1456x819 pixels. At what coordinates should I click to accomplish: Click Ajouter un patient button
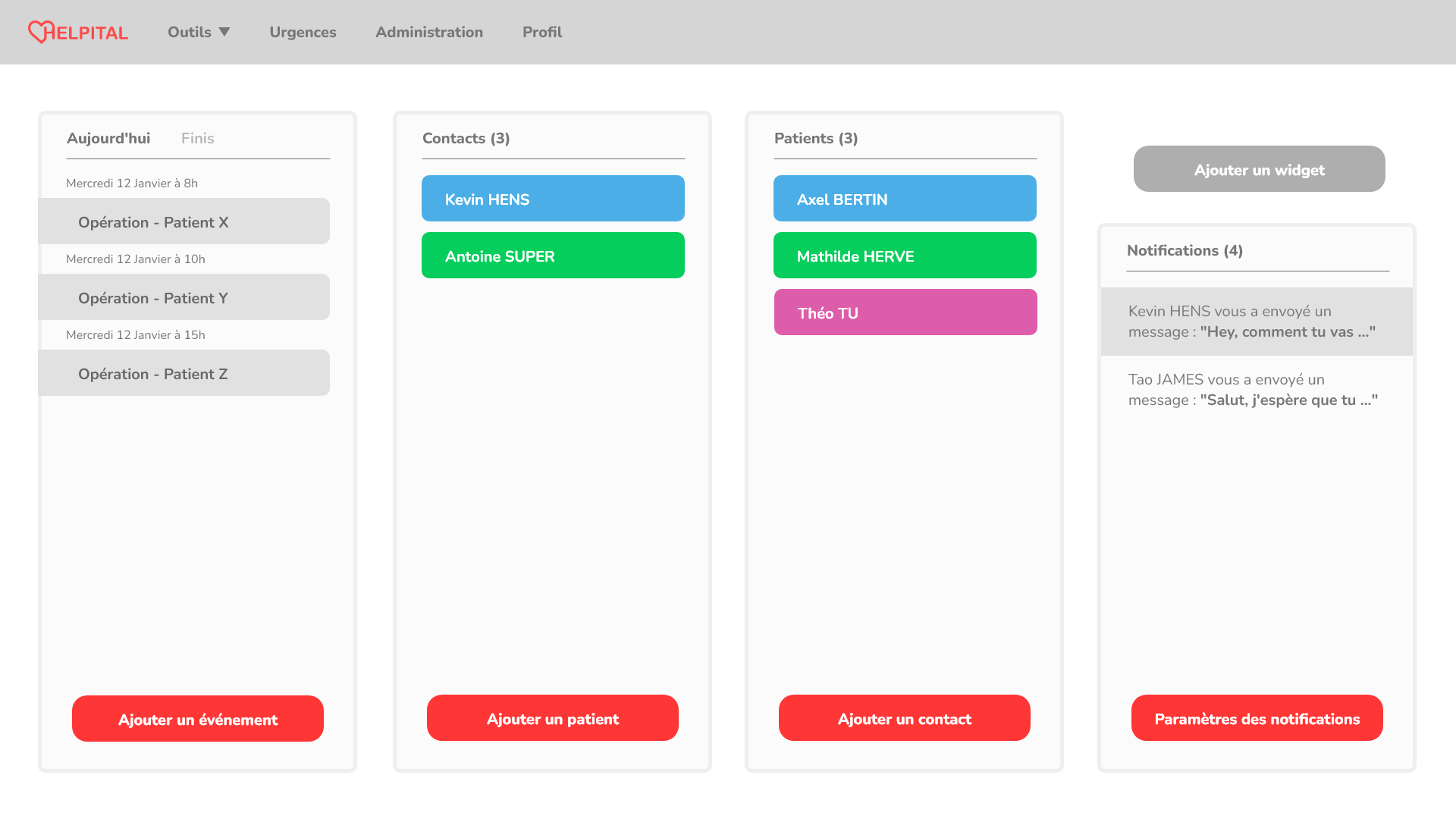pyautogui.click(x=552, y=719)
